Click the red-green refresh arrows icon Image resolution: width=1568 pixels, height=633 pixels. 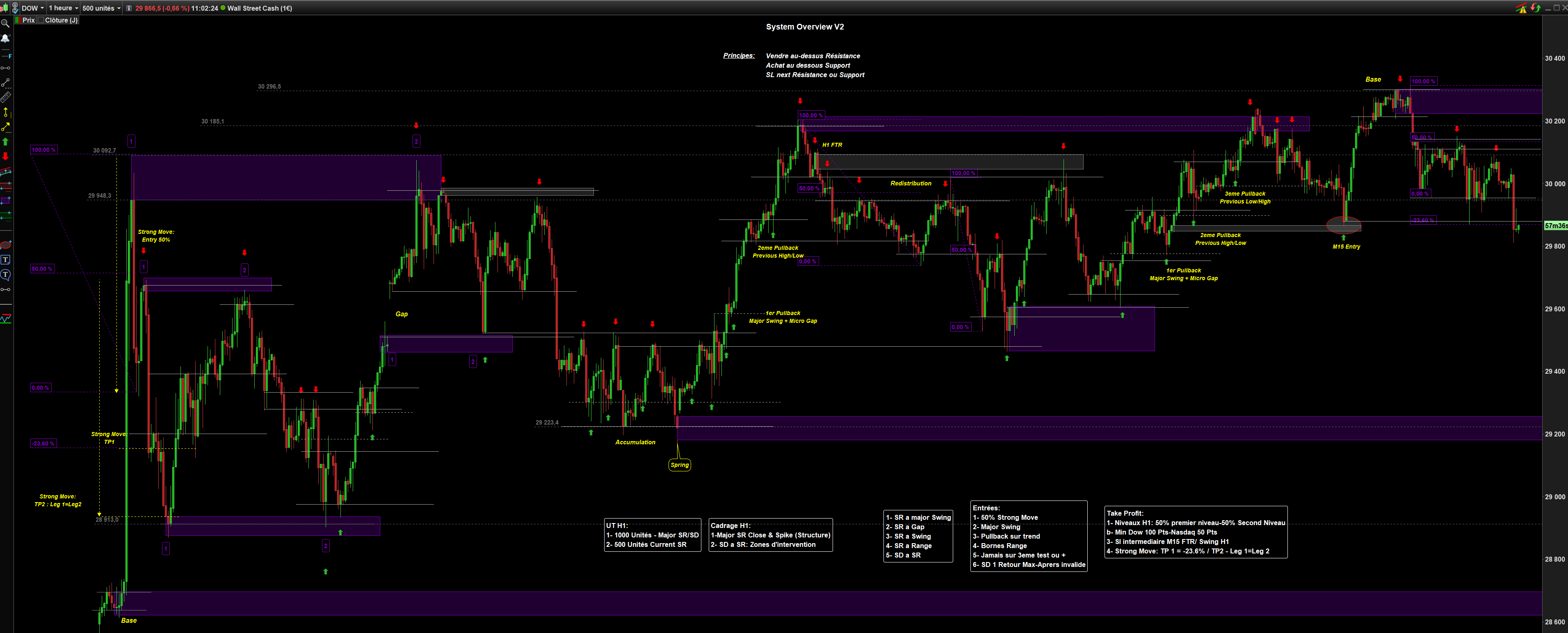pos(1536,8)
